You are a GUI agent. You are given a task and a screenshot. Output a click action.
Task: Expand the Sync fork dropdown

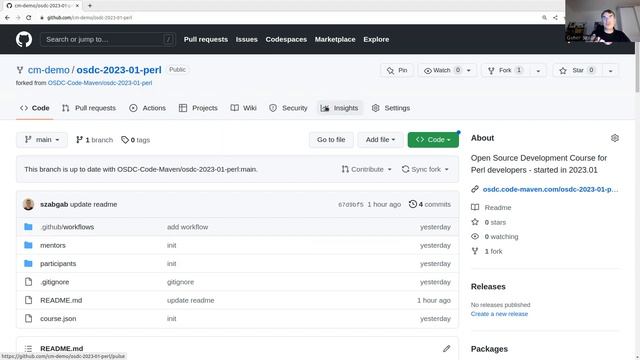coord(425,169)
